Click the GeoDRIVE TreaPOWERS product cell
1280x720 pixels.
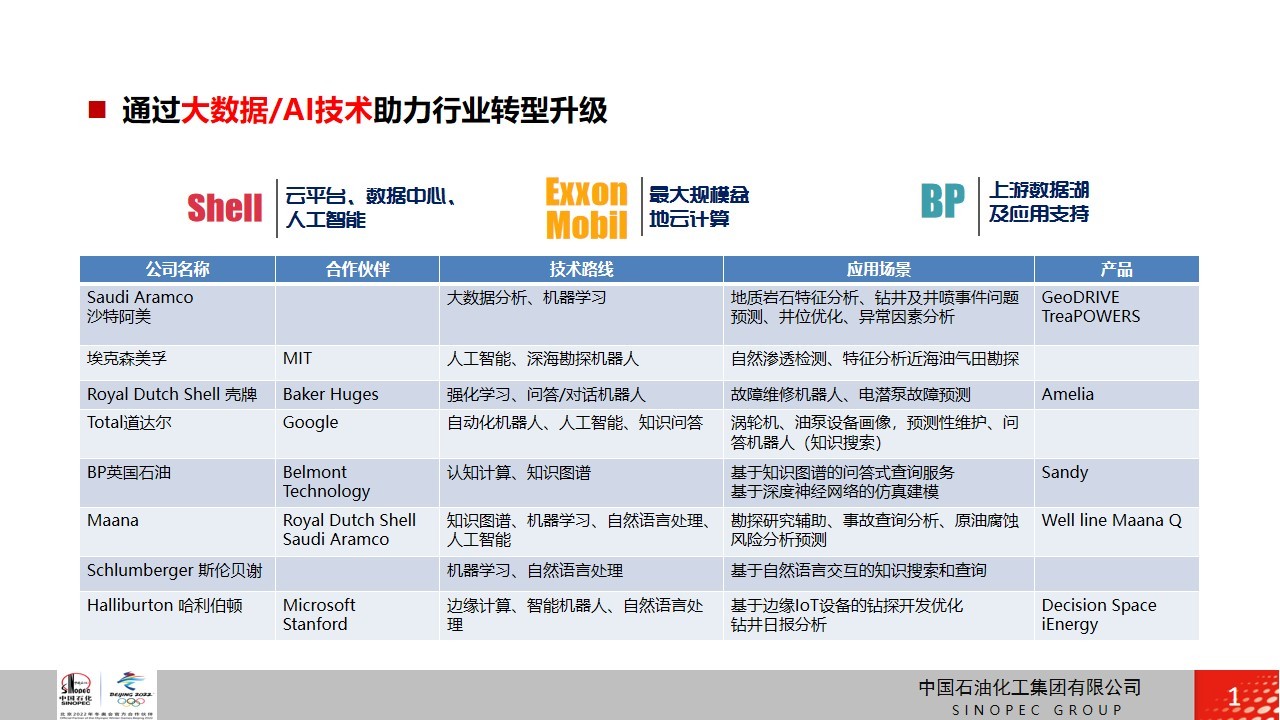(x=1117, y=315)
